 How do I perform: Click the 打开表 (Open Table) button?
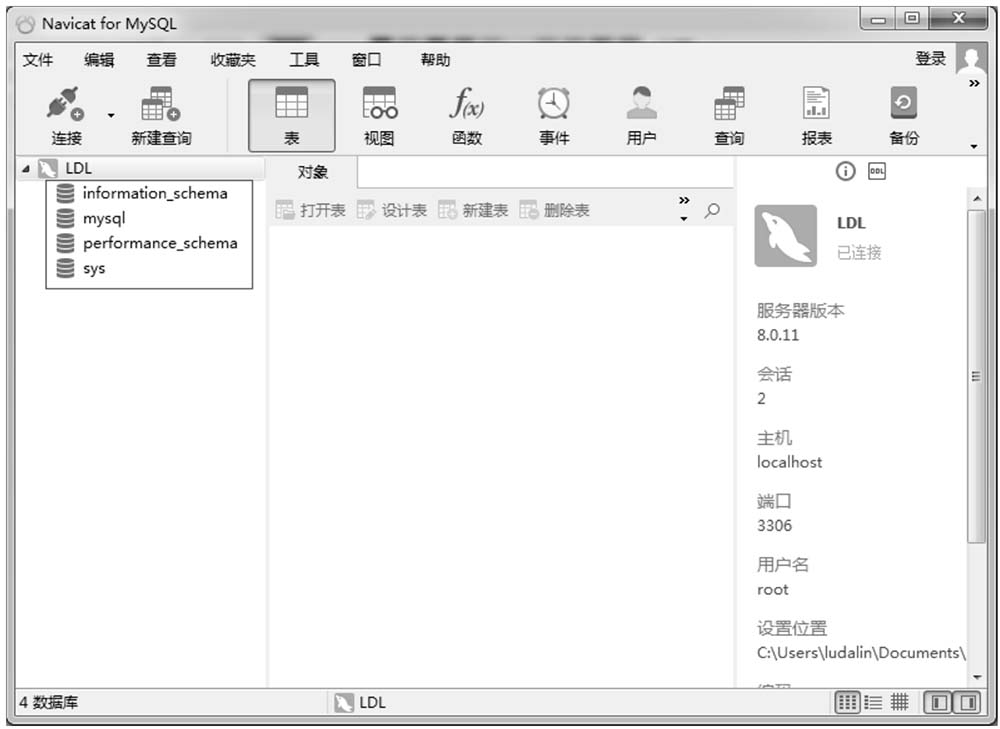311,210
